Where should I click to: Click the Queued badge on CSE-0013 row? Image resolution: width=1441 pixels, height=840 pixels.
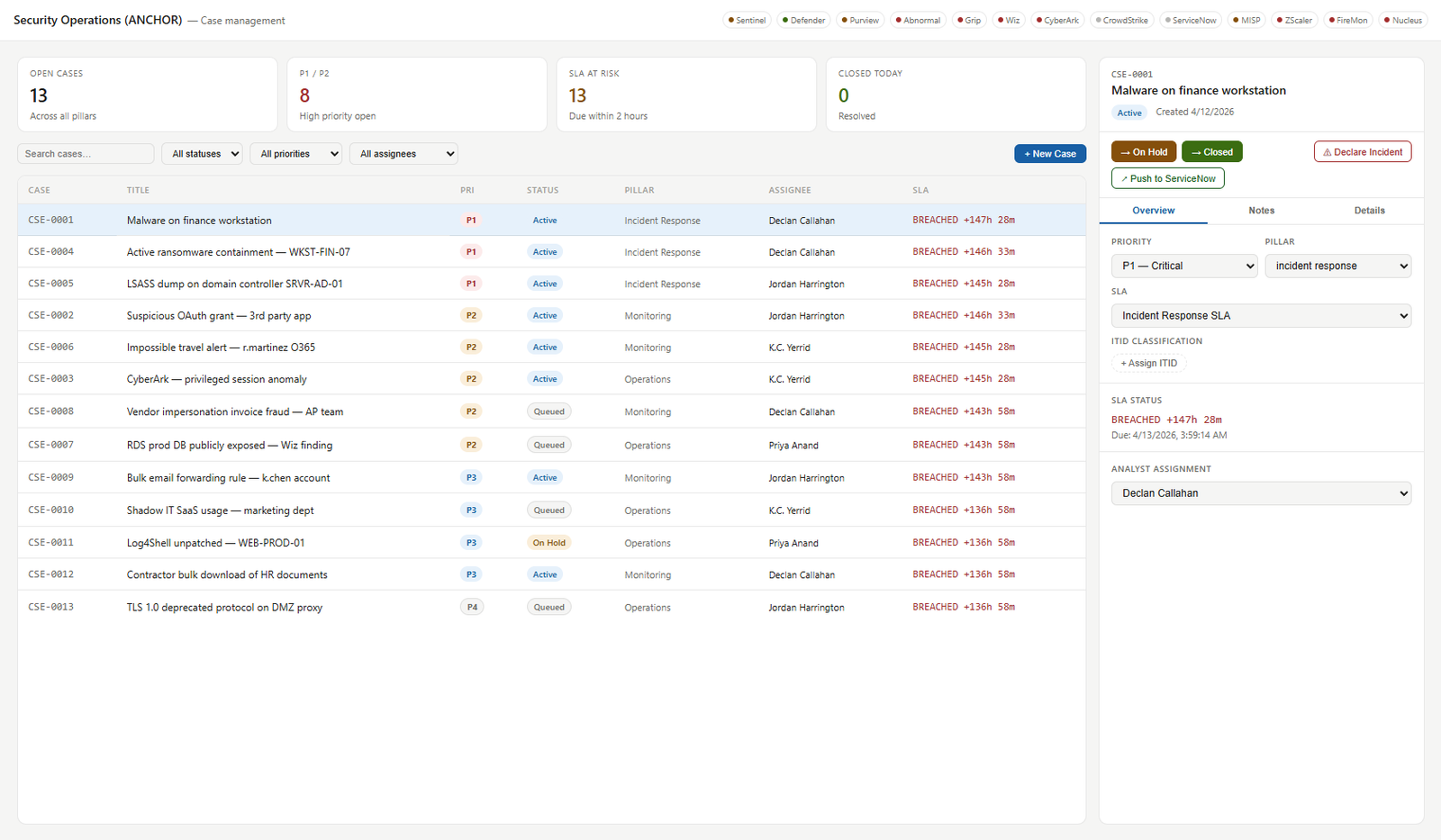point(549,607)
